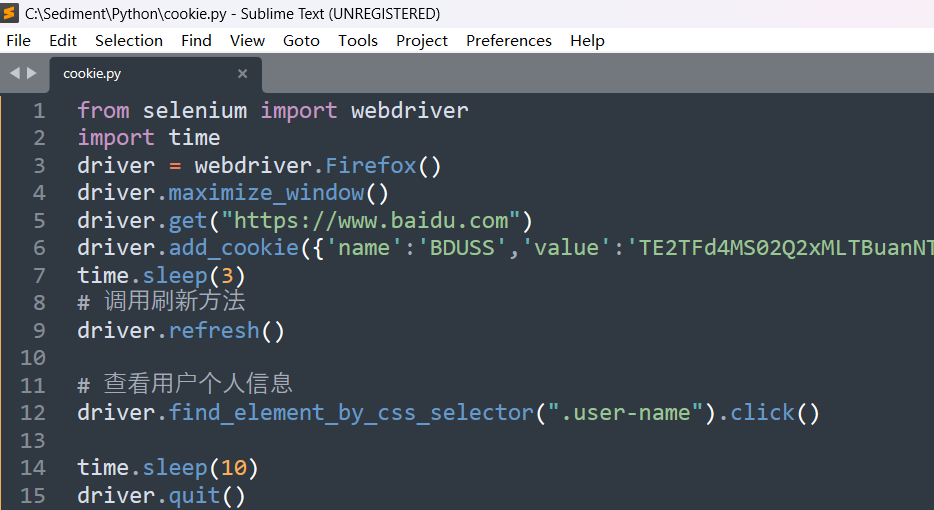Click line number 13 in the gutter
Viewport: 934px width, 510px height.
point(33,441)
